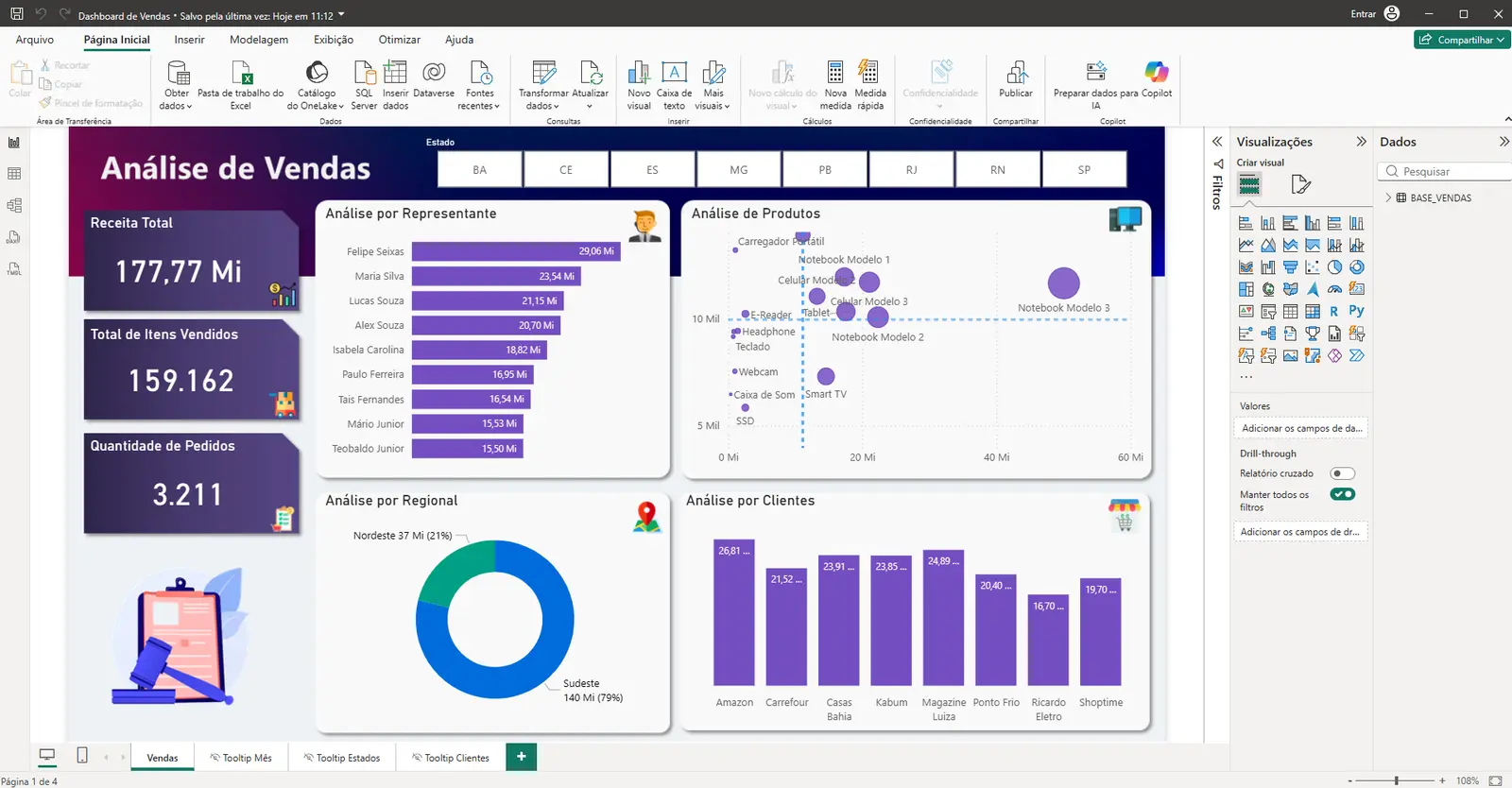This screenshot has height=788, width=1512.
Task: Open the Obter dados dropdown
Action: [x=177, y=85]
